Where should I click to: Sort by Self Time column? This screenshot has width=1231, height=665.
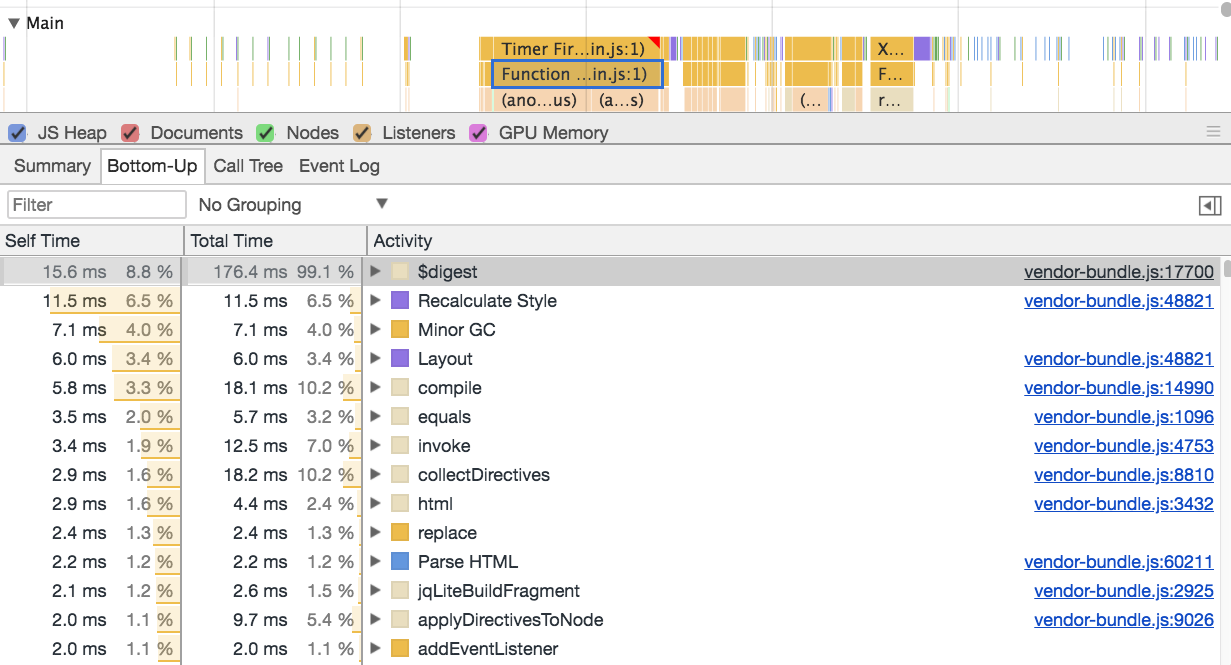point(92,241)
